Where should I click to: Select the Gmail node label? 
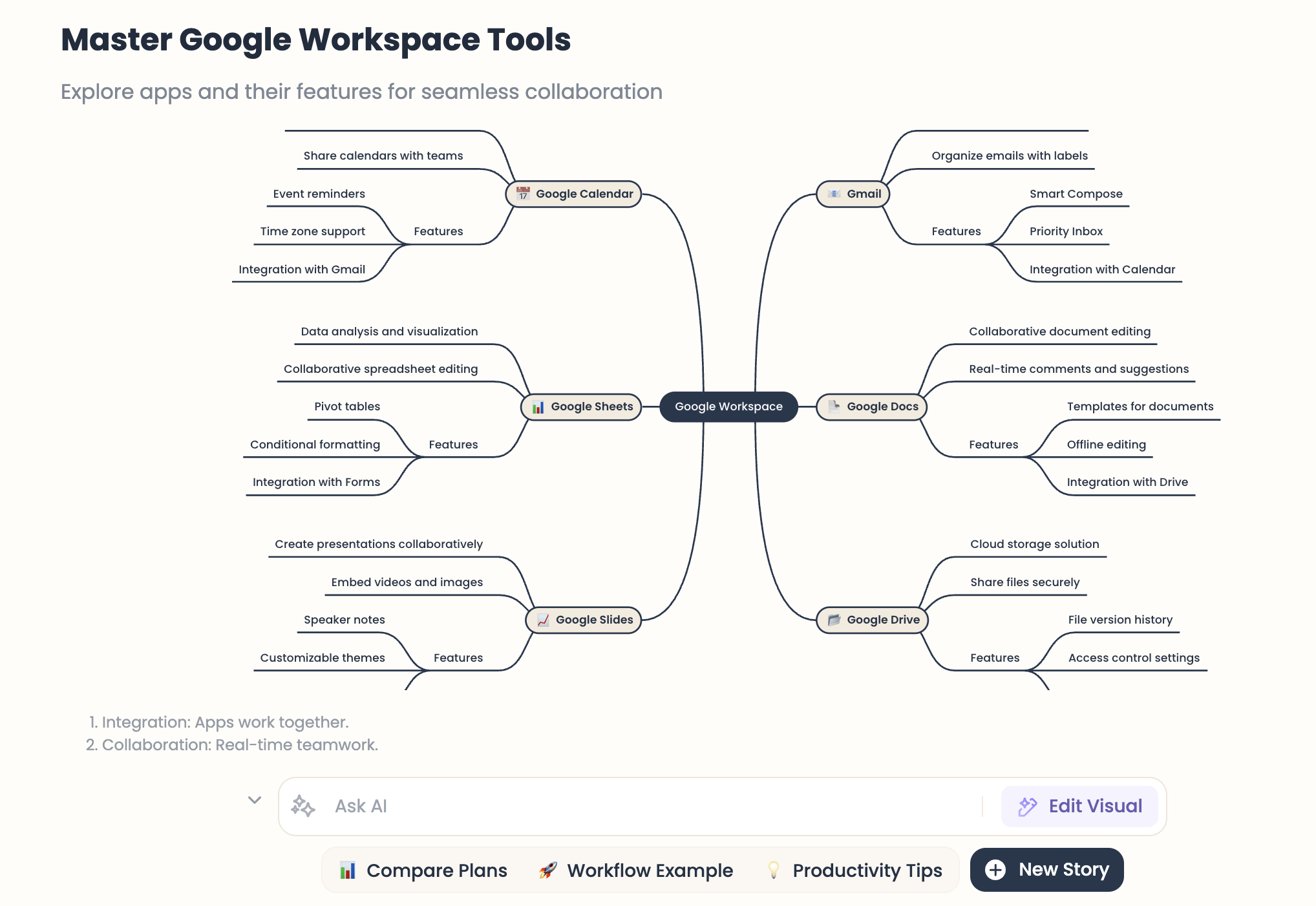(x=864, y=194)
